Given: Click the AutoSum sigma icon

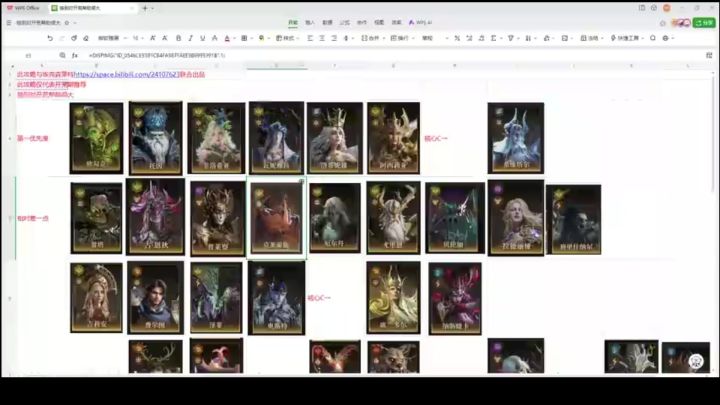Looking at the screenshot, I should pyautogui.click(x=494, y=38).
